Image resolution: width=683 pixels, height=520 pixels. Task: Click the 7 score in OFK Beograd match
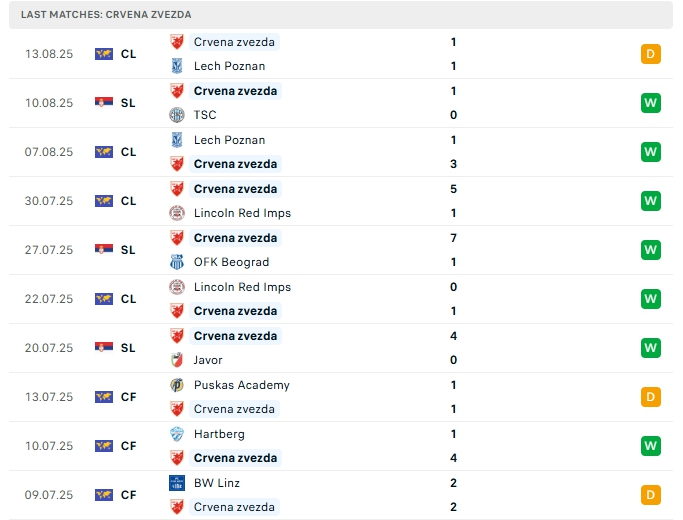pyautogui.click(x=453, y=238)
